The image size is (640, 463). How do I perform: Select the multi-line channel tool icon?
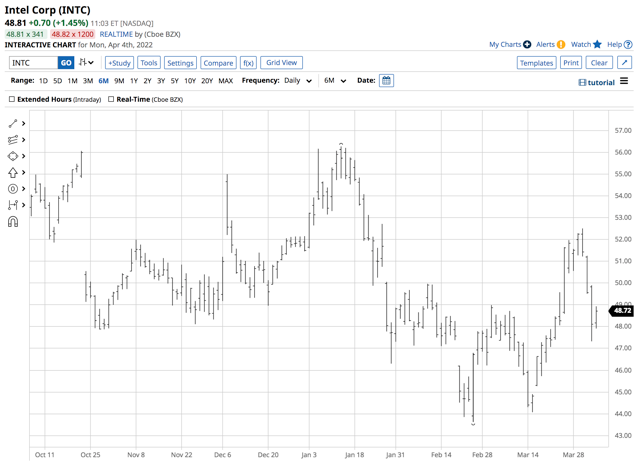click(13, 140)
